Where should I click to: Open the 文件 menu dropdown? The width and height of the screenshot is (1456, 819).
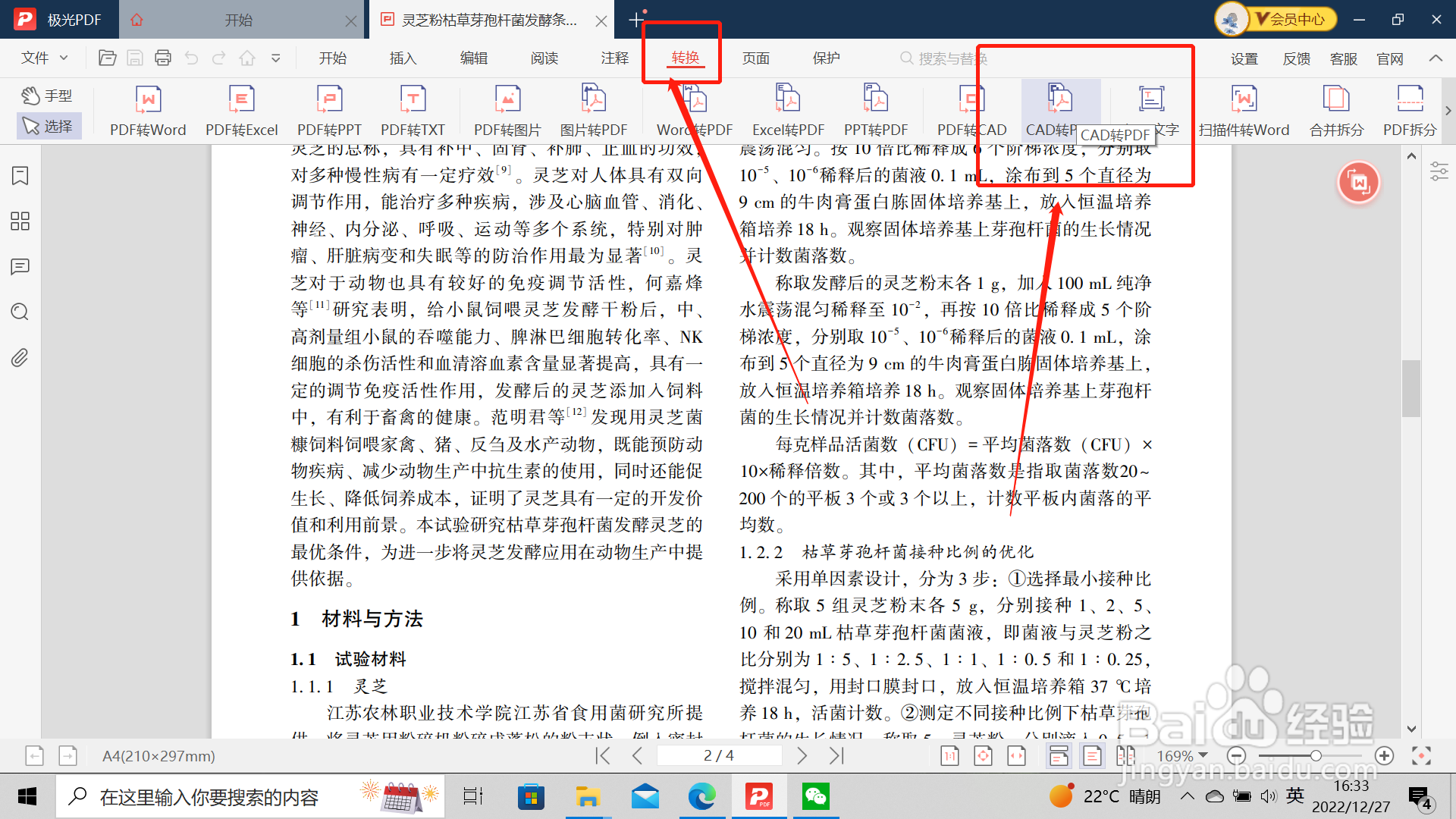44,58
